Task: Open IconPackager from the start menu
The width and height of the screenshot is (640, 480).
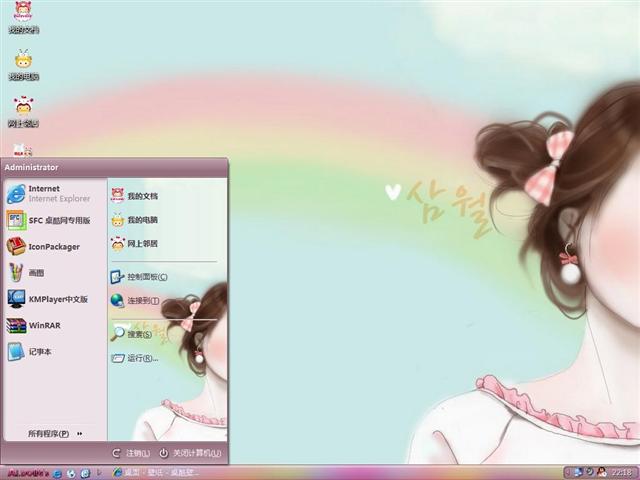Action: pyautogui.click(x=44, y=247)
